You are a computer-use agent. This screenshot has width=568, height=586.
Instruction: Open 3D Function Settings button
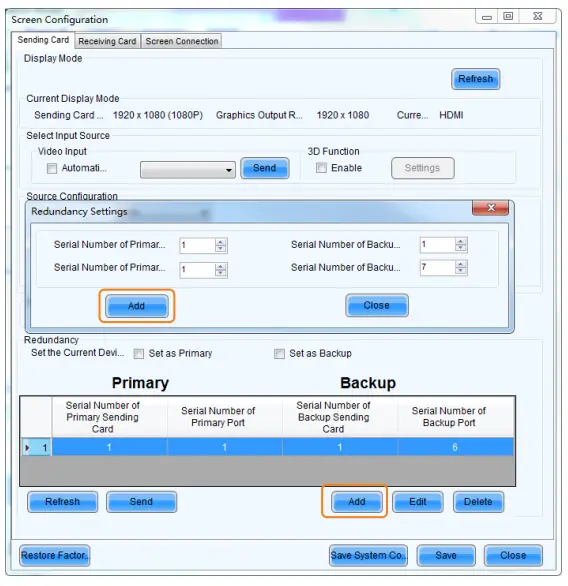(423, 168)
